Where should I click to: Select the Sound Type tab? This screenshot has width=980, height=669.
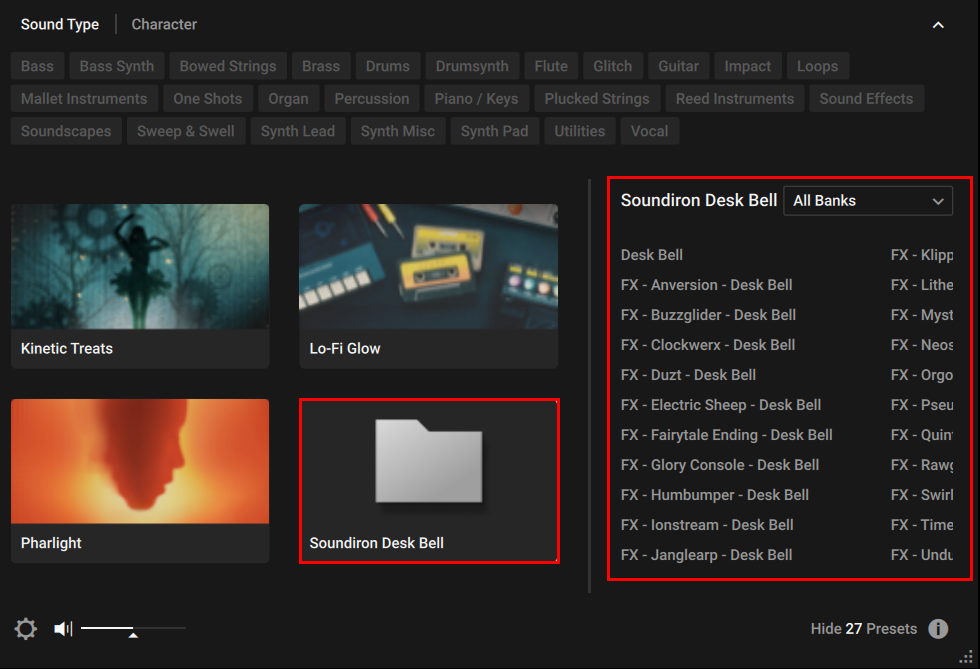[59, 24]
